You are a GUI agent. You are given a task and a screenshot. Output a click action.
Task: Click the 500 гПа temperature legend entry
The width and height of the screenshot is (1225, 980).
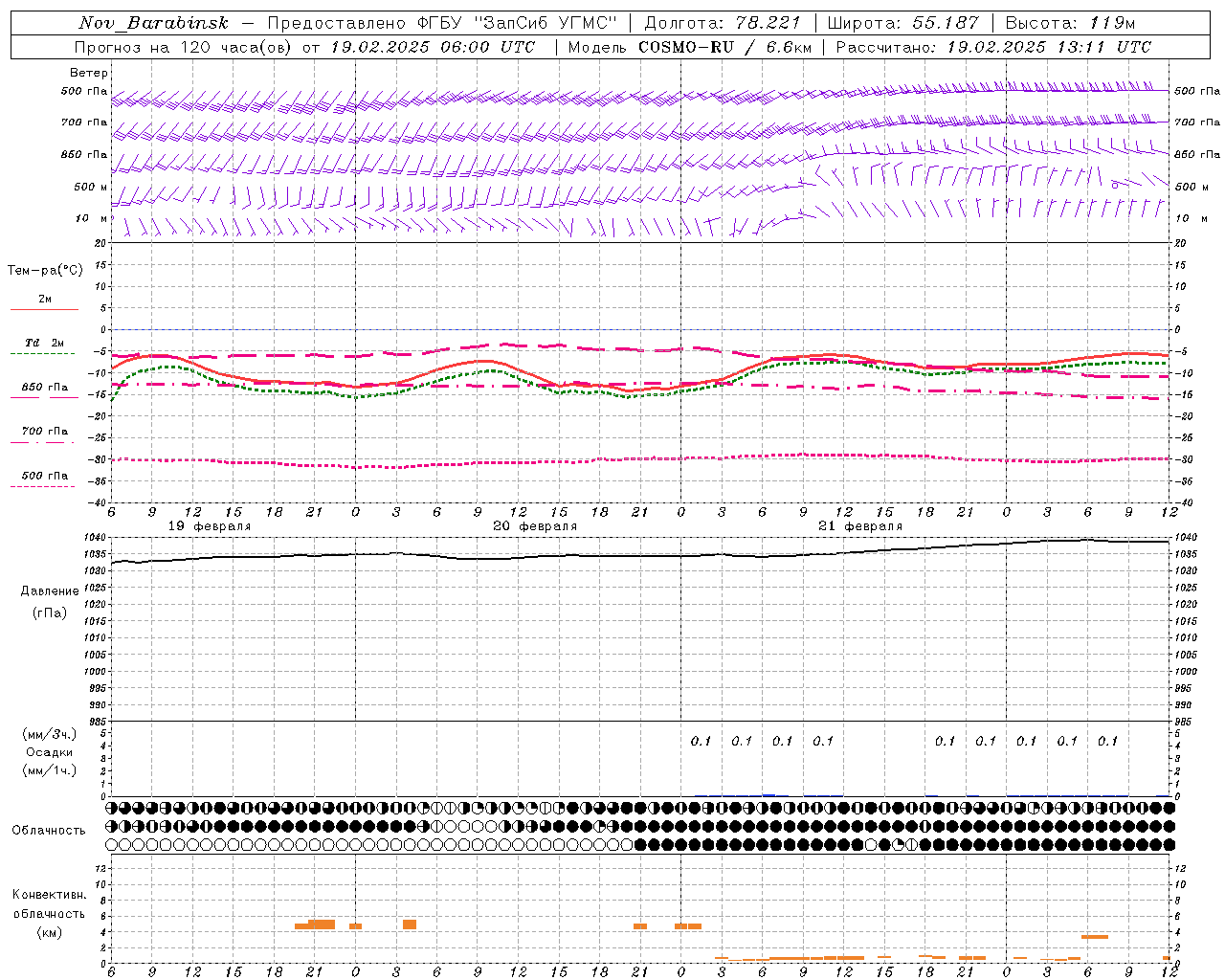[x=45, y=476]
